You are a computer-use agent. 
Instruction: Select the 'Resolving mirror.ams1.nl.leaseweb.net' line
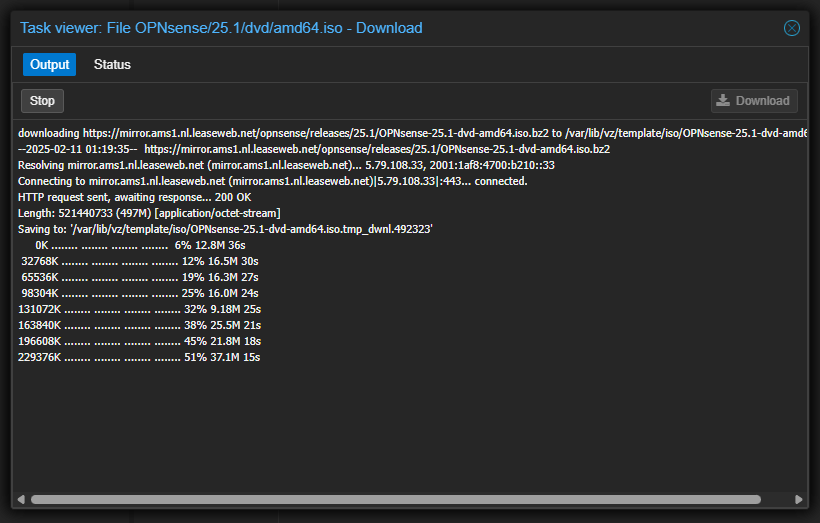[286, 165]
